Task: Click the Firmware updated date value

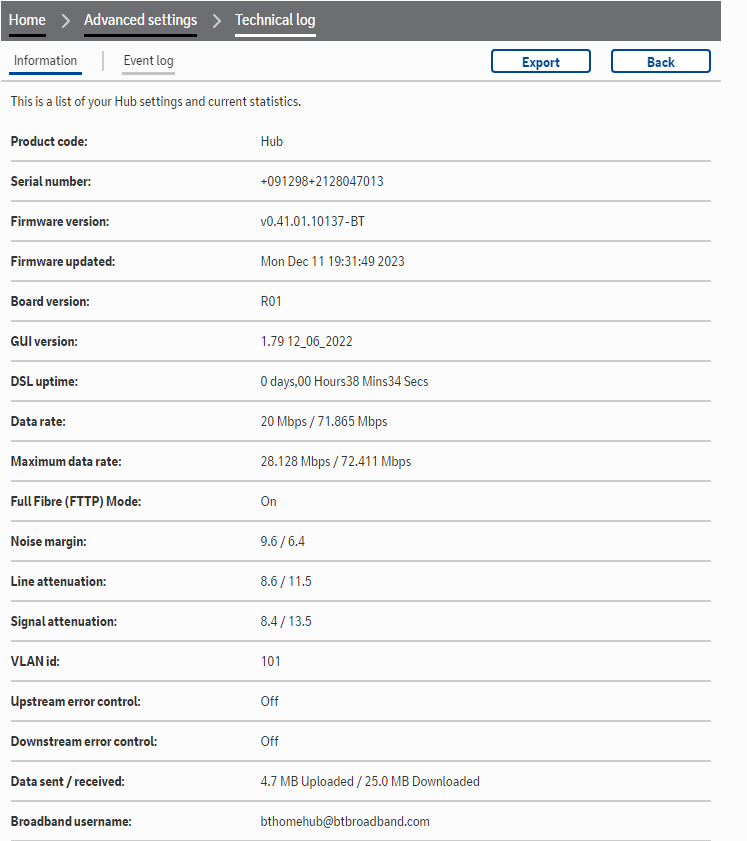Action: pyautogui.click(x=332, y=261)
